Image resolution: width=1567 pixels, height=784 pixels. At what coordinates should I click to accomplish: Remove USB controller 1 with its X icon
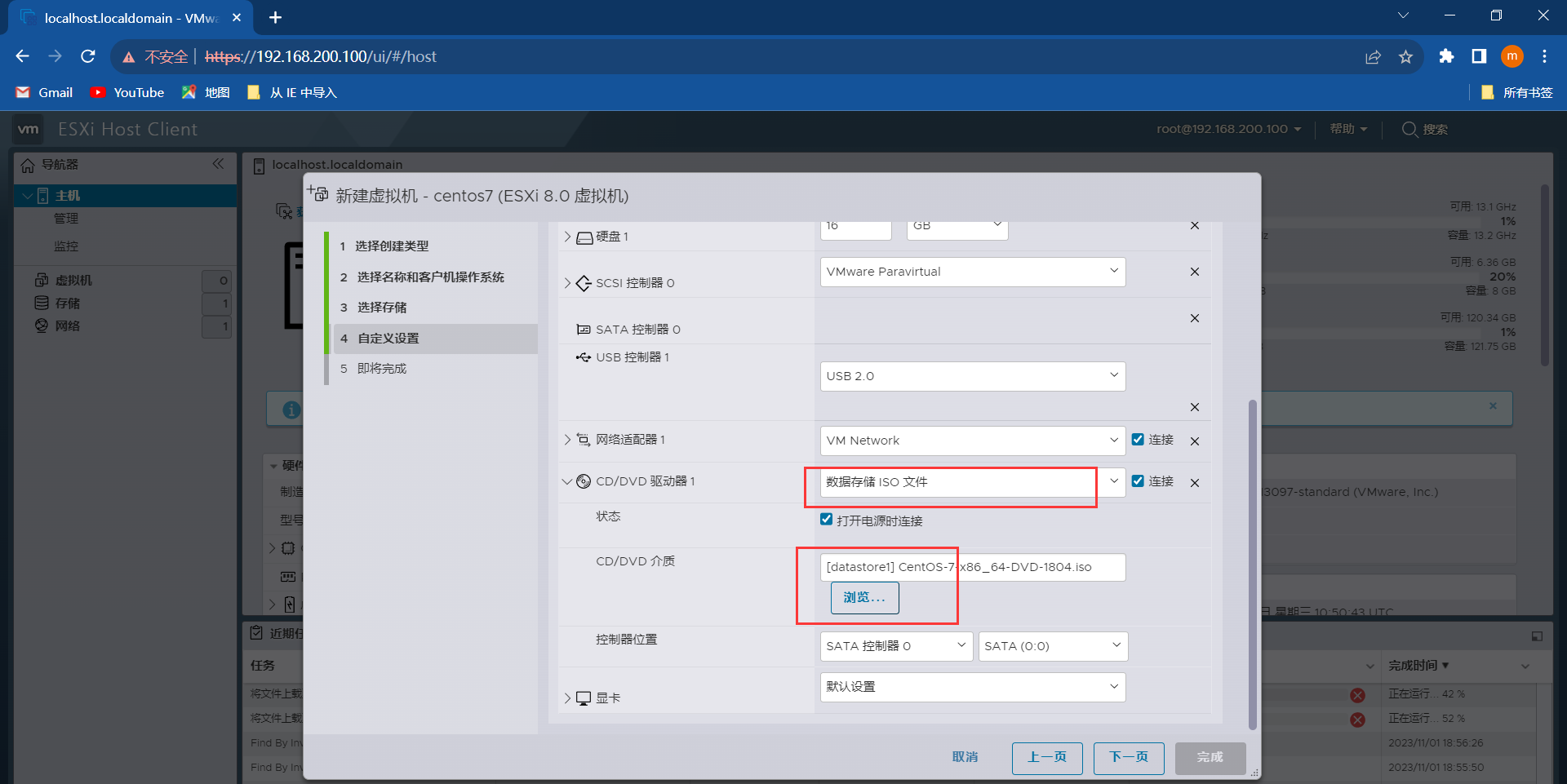coord(1194,407)
